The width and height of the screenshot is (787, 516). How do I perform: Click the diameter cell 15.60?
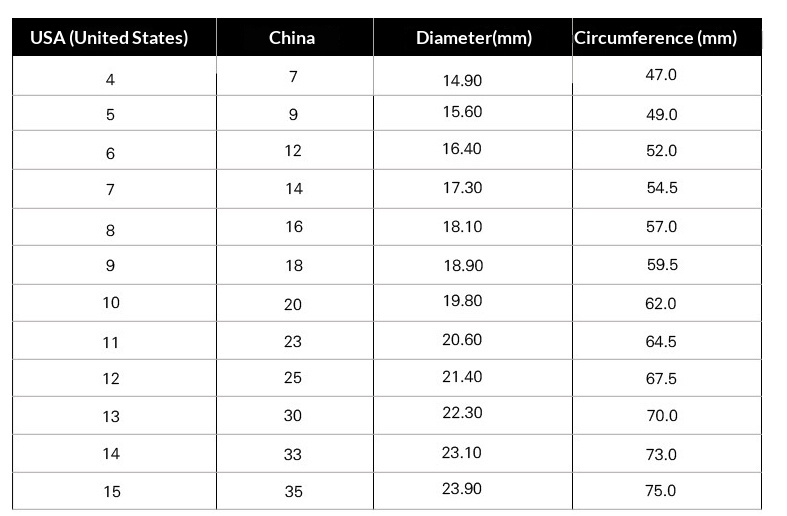click(x=462, y=112)
